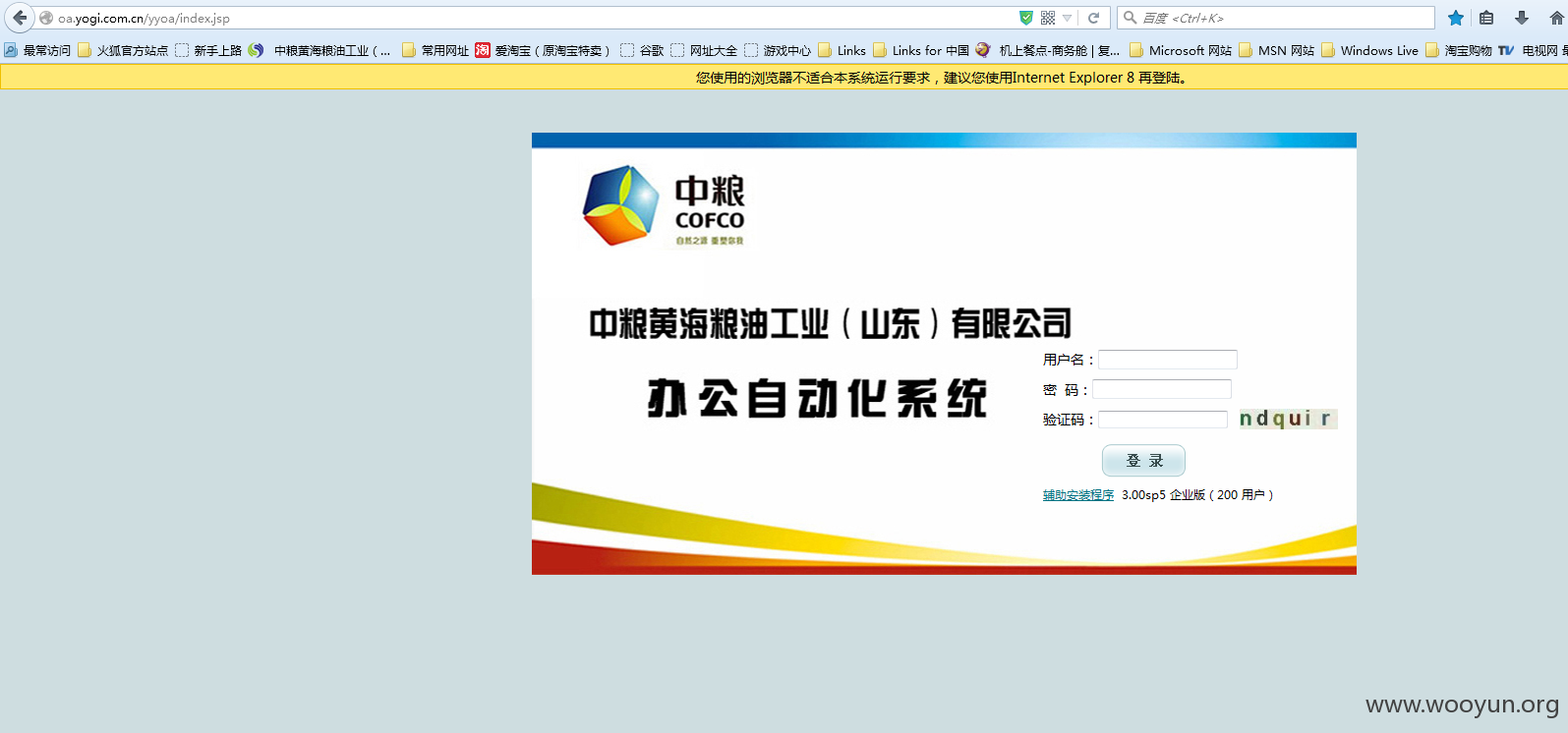Screen dimensions: 1568x733
Task: Open the Windows Live bookmark folder
Action: [x=1370, y=50]
